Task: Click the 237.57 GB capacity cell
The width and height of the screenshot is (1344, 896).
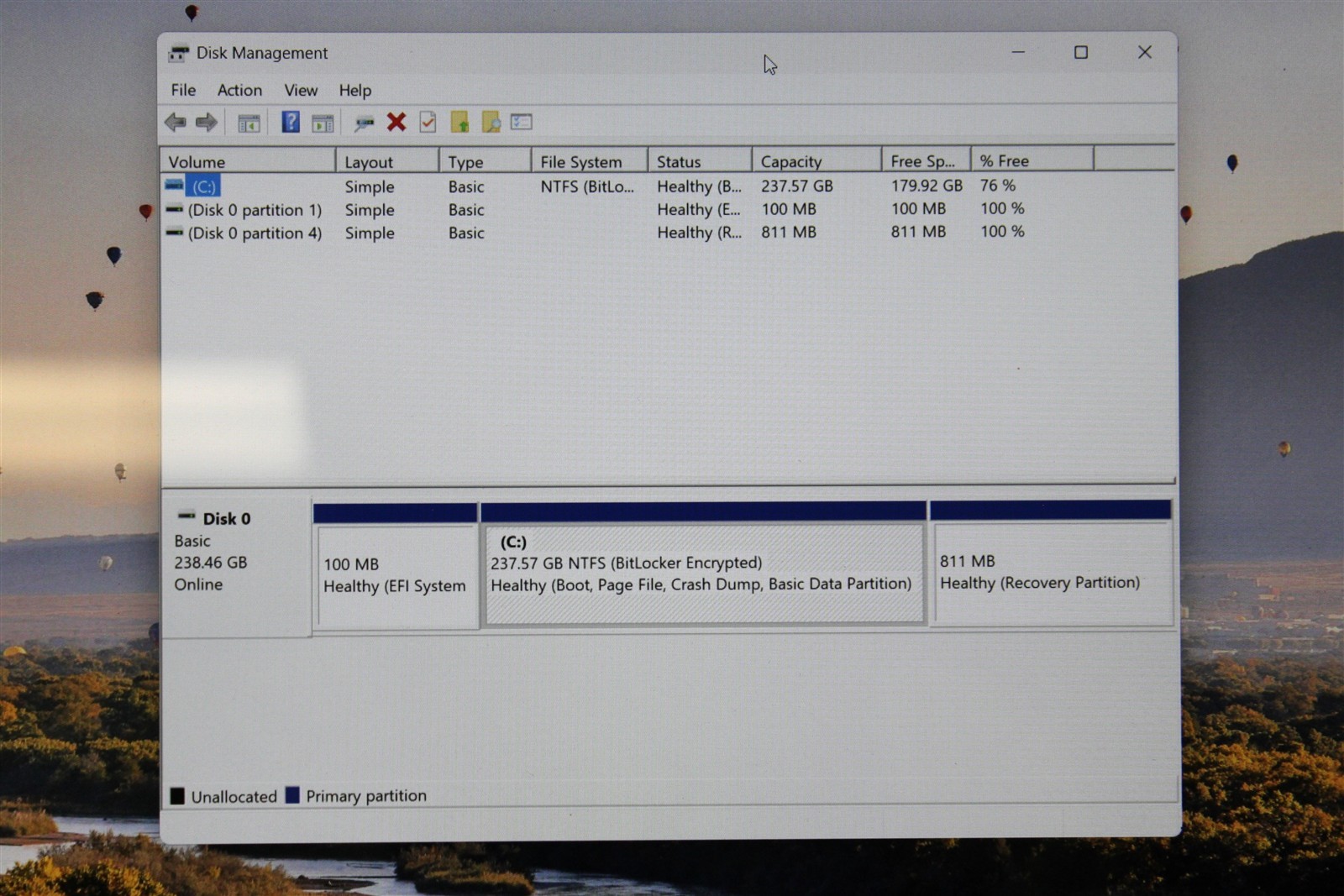Action: tap(797, 186)
